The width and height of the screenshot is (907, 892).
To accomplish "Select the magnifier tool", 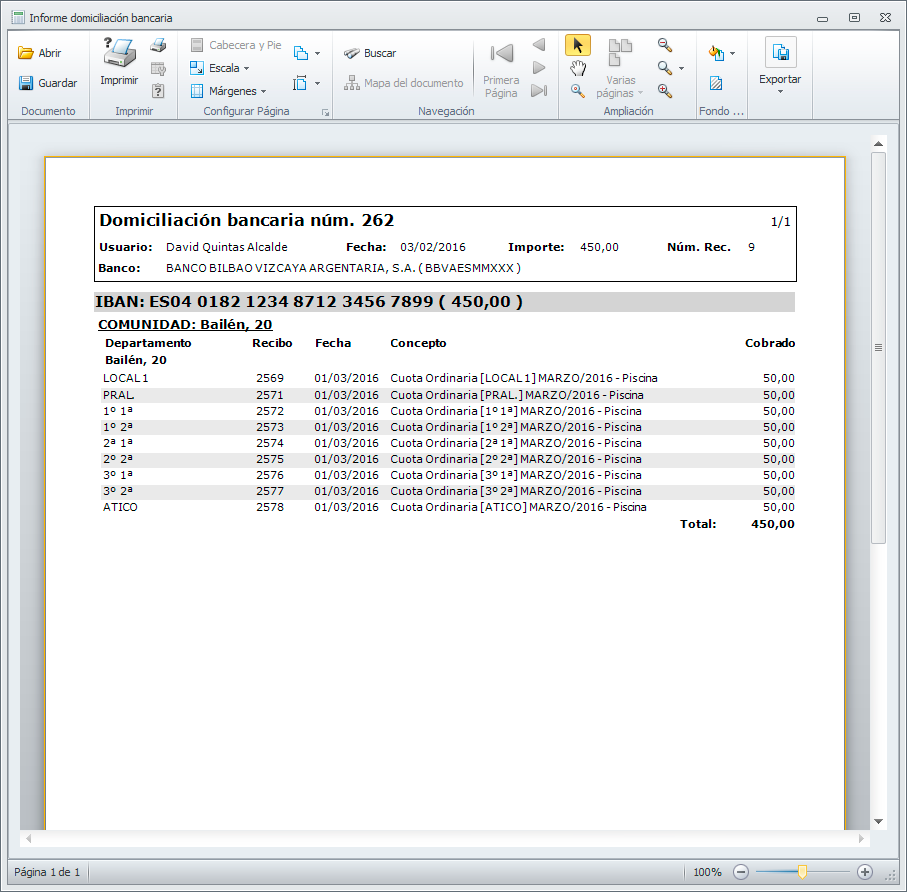I will tap(577, 91).
